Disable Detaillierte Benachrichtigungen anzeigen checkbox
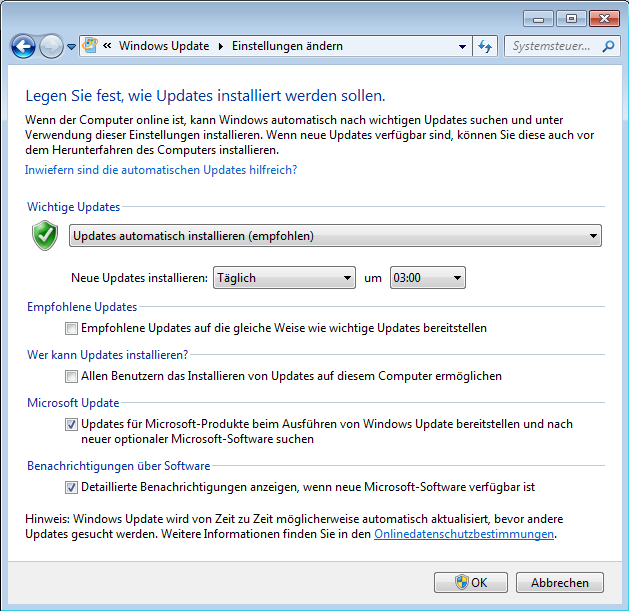Image resolution: width=629 pixels, height=611 pixels. [x=71, y=487]
